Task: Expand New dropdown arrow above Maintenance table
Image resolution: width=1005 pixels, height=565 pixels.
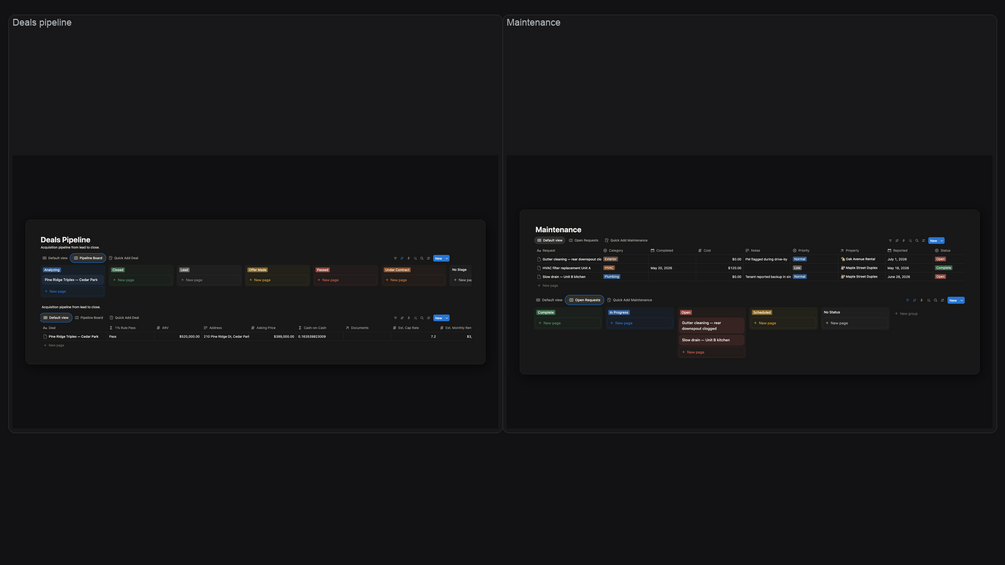Action: (942, 241)
